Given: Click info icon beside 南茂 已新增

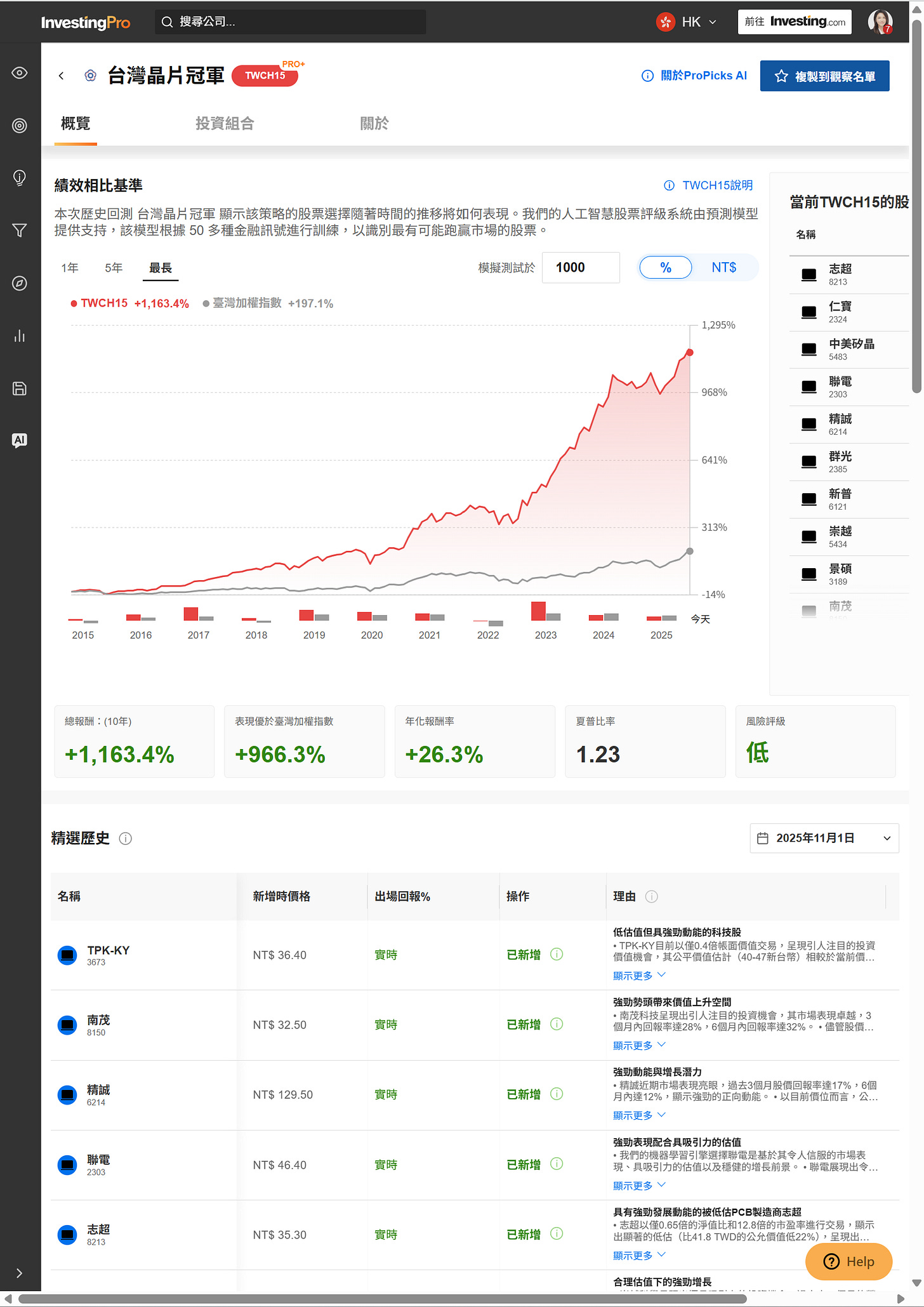Looking at the screenshot, I should [x=557, y=1024].
